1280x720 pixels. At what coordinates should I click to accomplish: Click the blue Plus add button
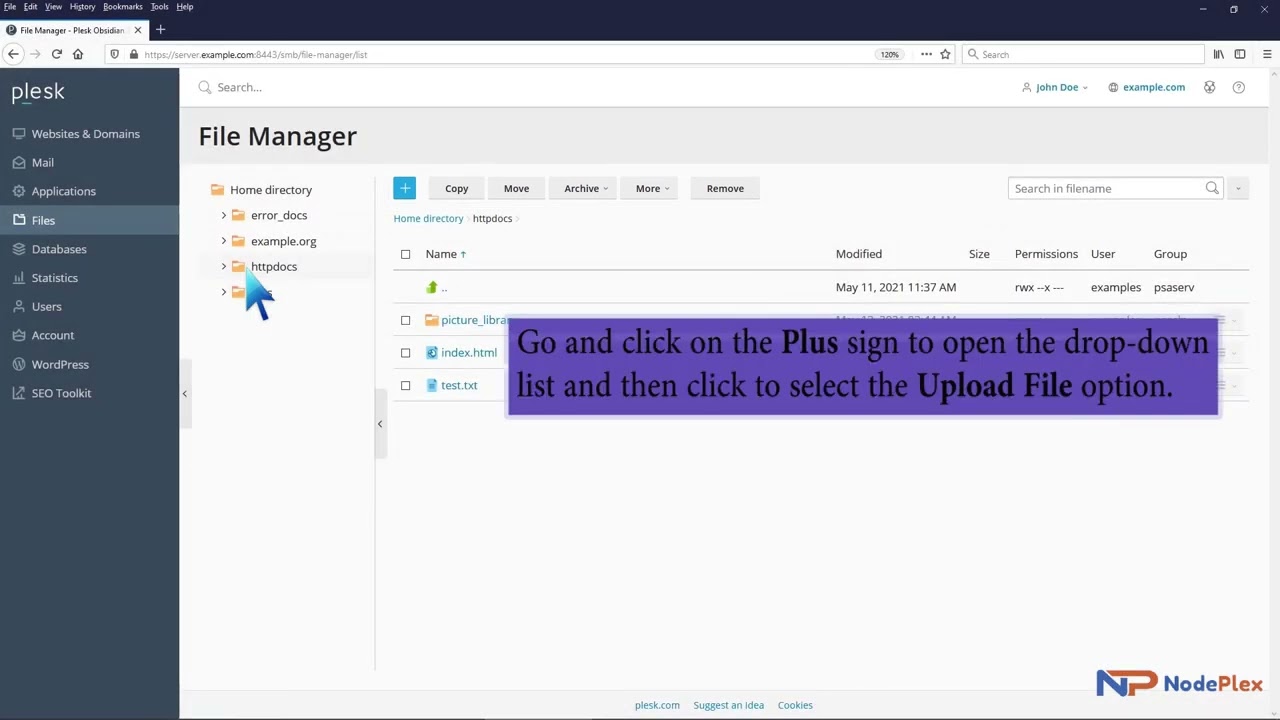pyautogui.click(x=404, y=188)
